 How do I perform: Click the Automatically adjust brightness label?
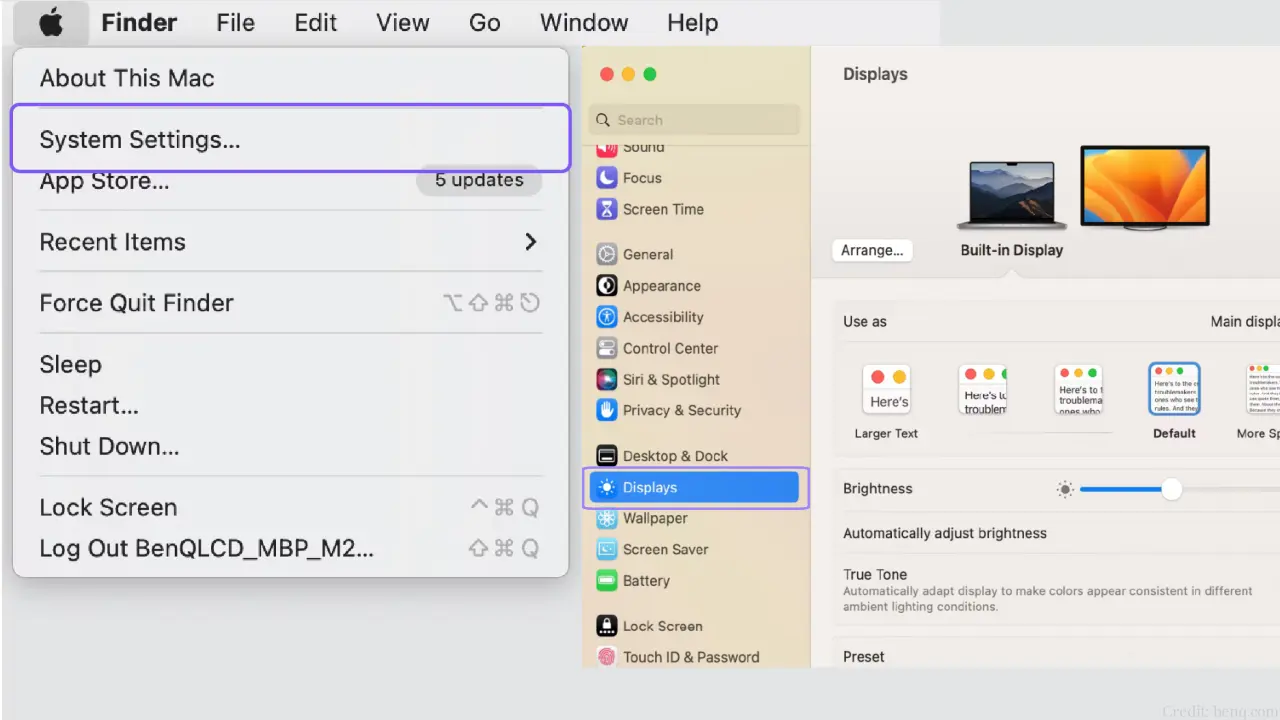(x=945, y=533)
